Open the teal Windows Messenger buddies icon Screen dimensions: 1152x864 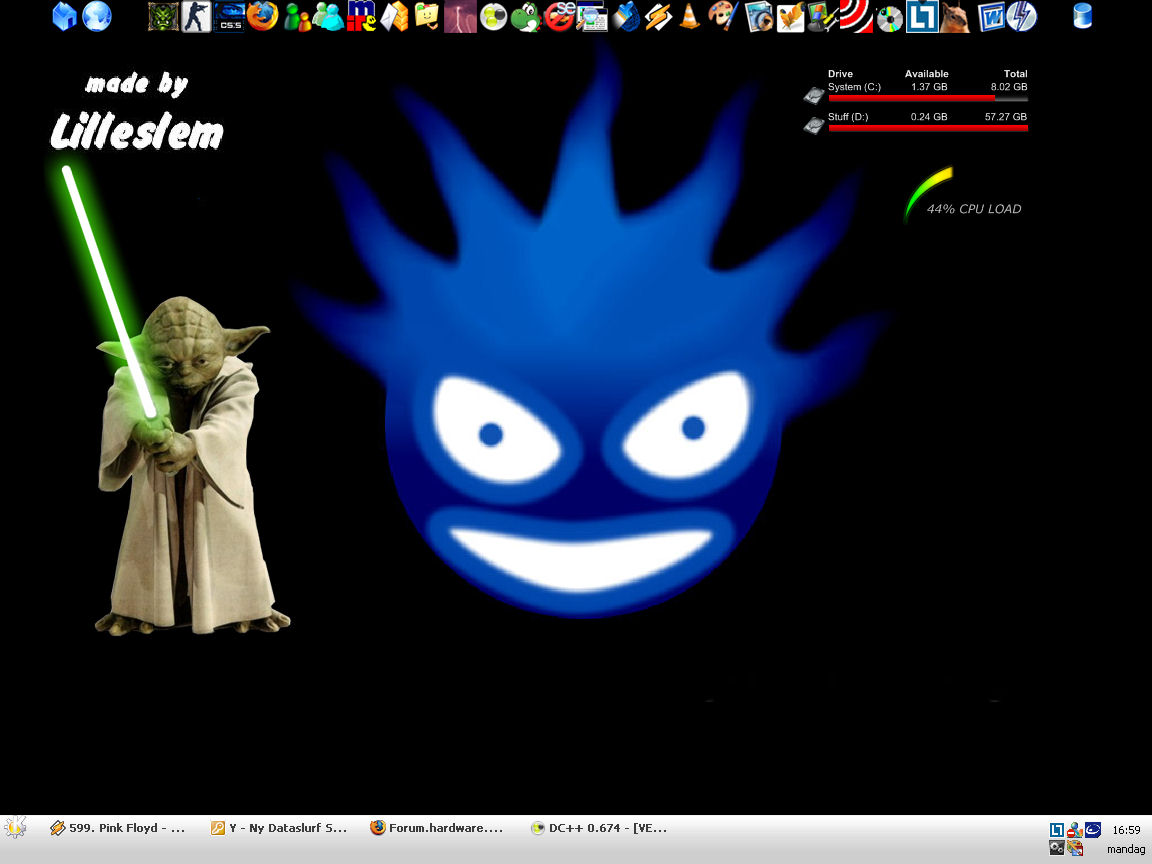[328, 16]
